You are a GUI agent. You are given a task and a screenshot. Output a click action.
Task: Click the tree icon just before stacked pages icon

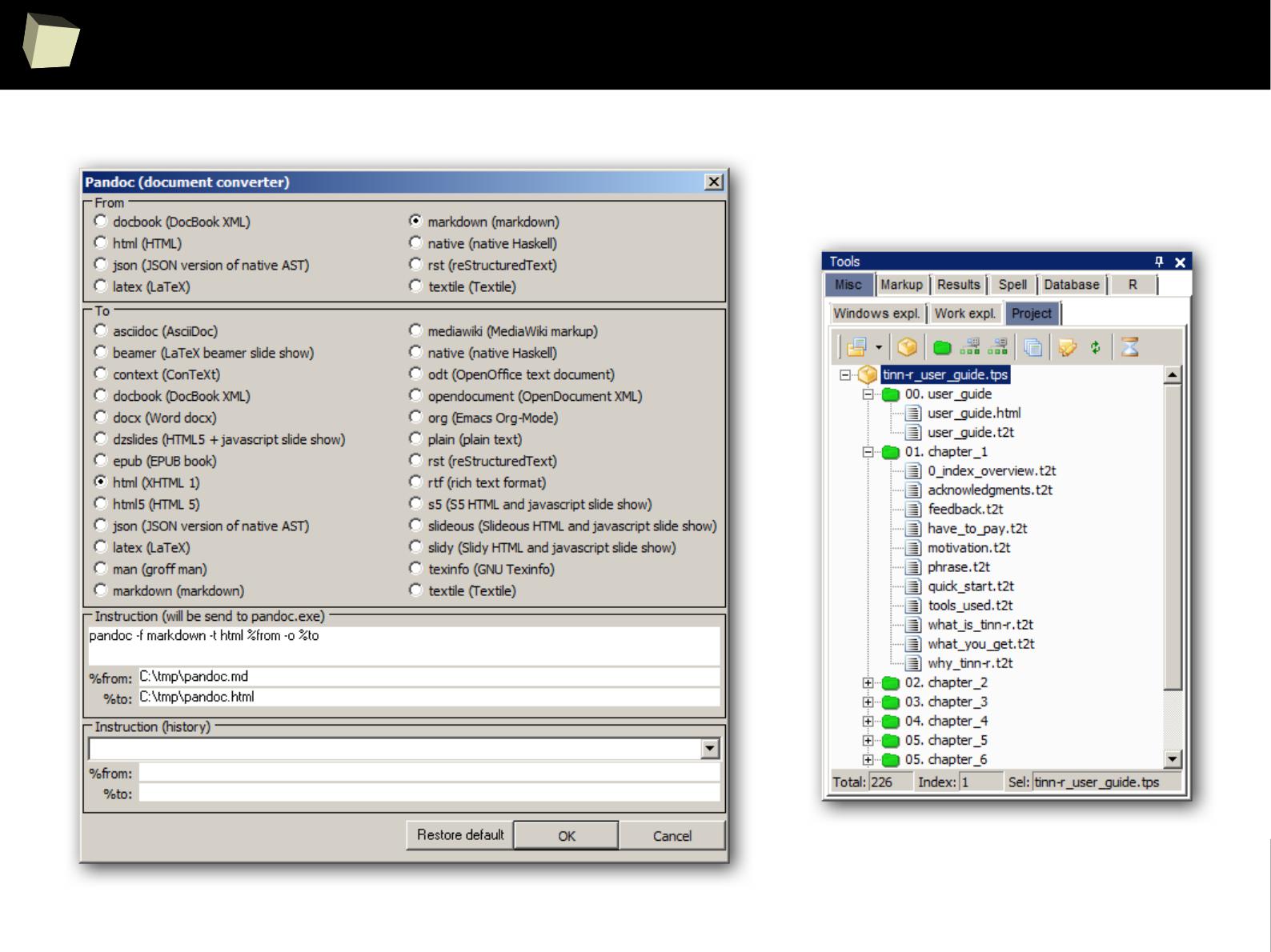(997, 347)
